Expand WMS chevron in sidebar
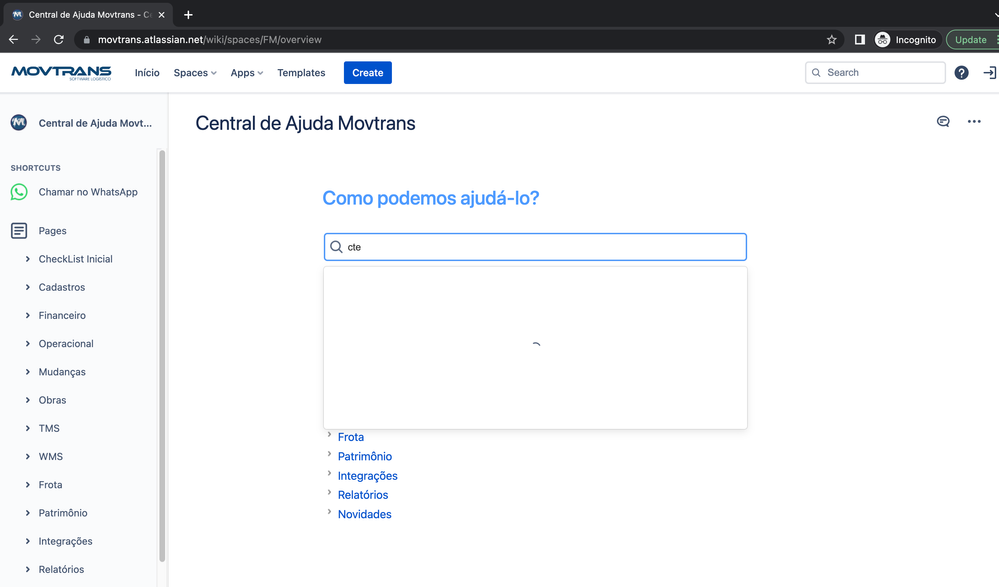999x587 pixels. [x=27, y=456]
